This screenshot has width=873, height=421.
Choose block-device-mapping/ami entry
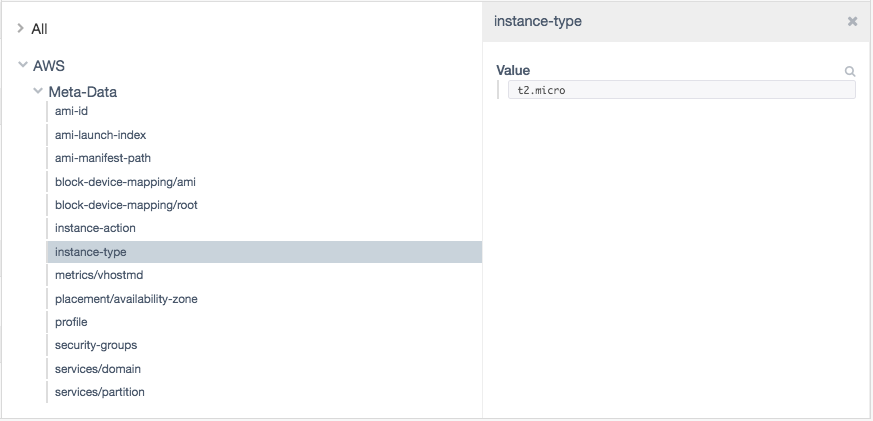click(x=264, y=182)
